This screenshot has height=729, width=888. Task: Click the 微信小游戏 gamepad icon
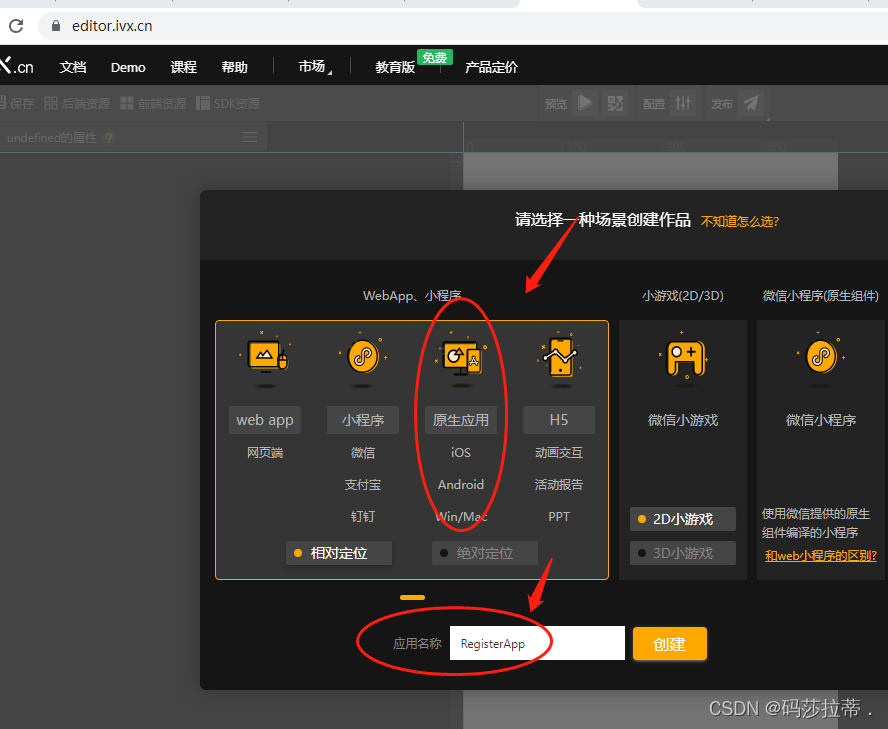tap(684, 358)
